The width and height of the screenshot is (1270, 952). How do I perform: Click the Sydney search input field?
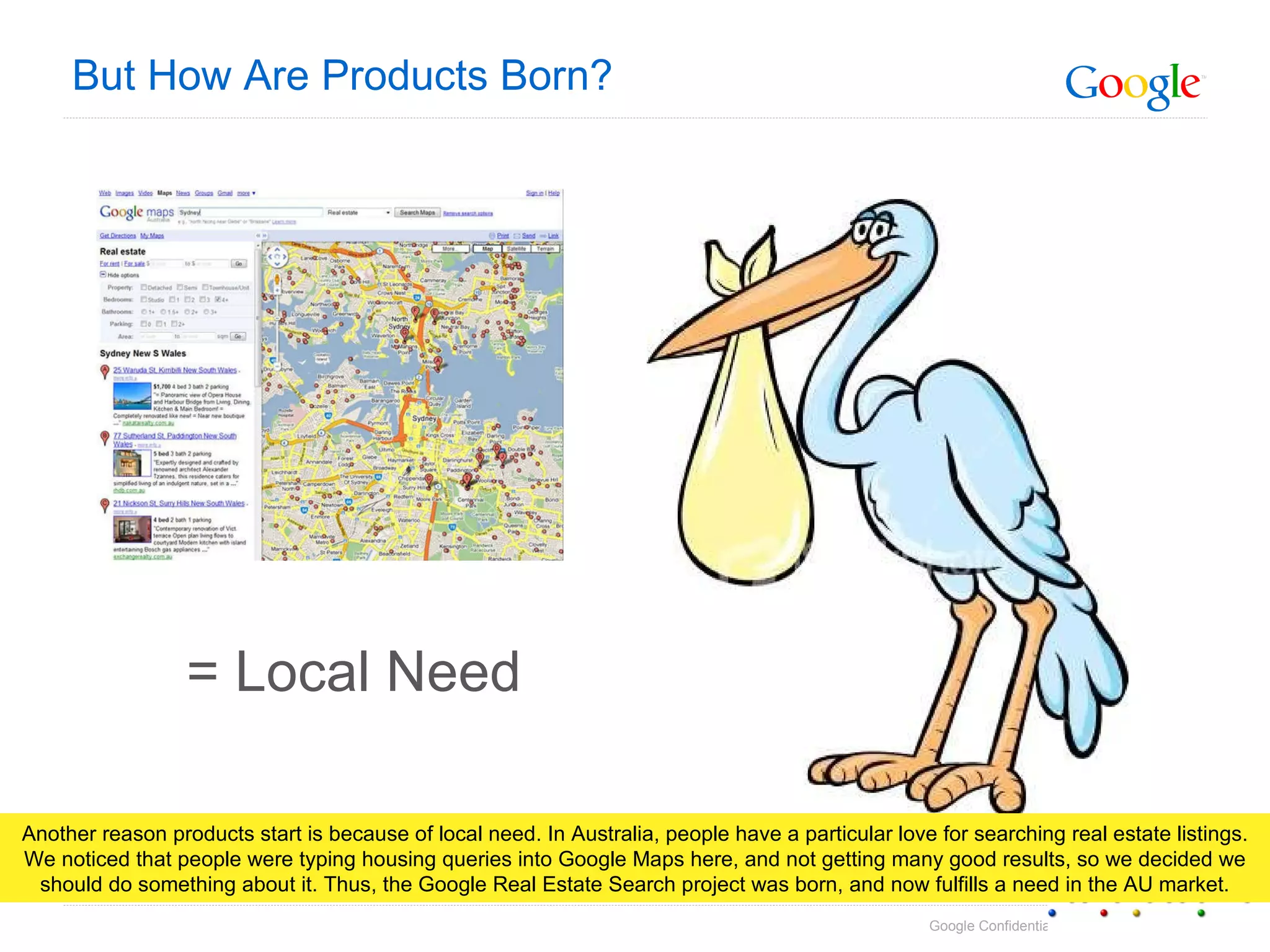pos(251,212)
